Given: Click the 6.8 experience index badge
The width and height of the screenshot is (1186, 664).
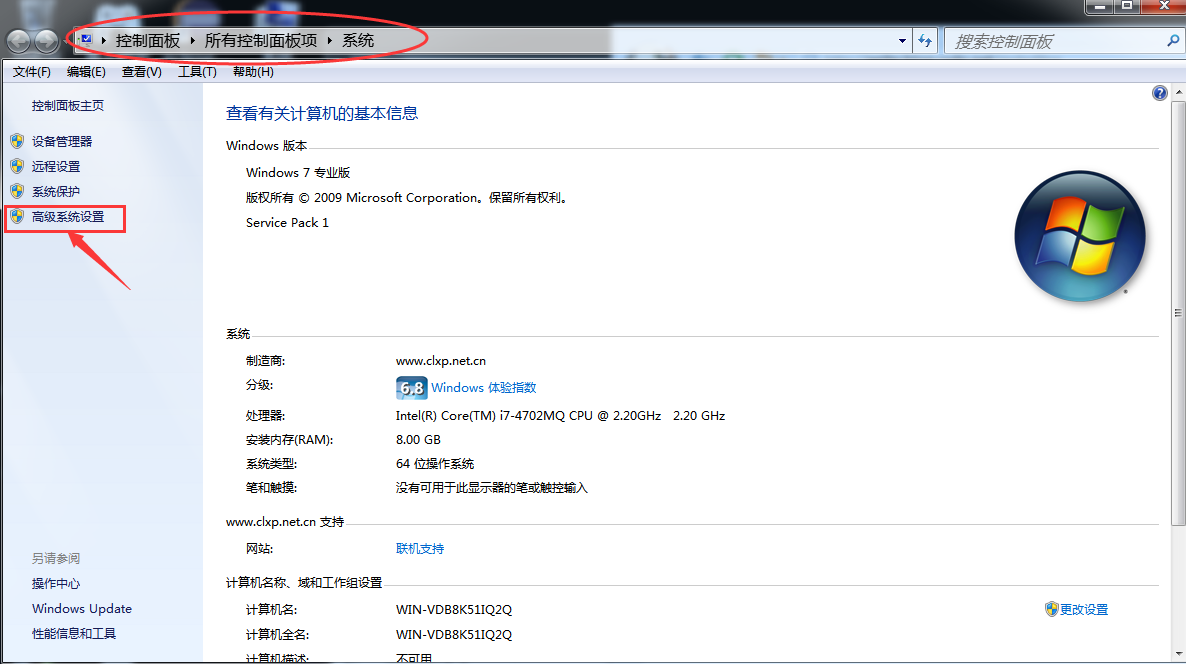Looking at the screenshot, I should 411,388.
